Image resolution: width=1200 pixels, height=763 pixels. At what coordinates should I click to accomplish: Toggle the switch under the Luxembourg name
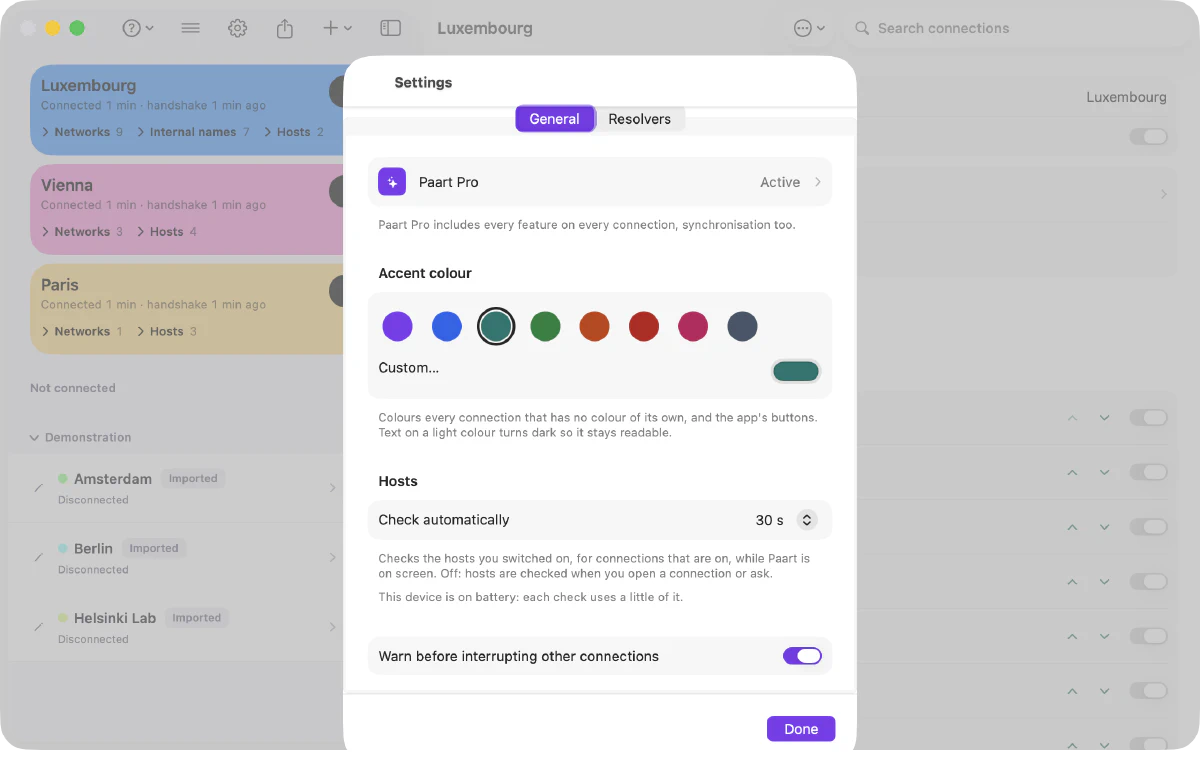pyautogui.click(x=1148, y=136)
